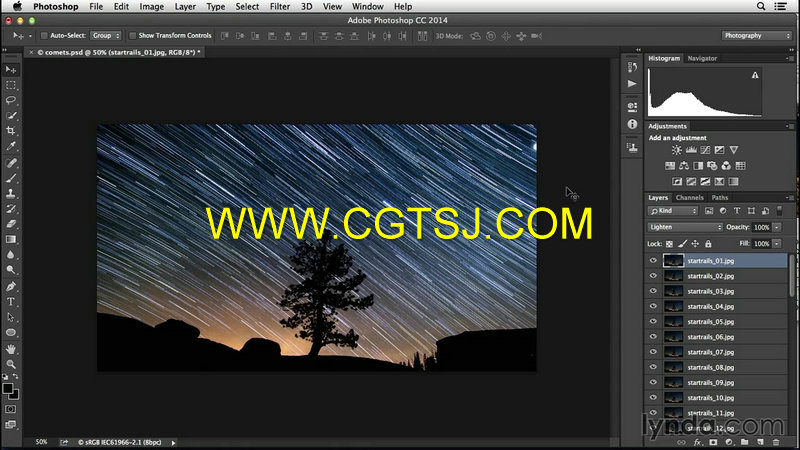The height and width of the screenshot is (450, 800).
Task: Open the layer filter Kind dropdown
Action: [x=673, y=211]
